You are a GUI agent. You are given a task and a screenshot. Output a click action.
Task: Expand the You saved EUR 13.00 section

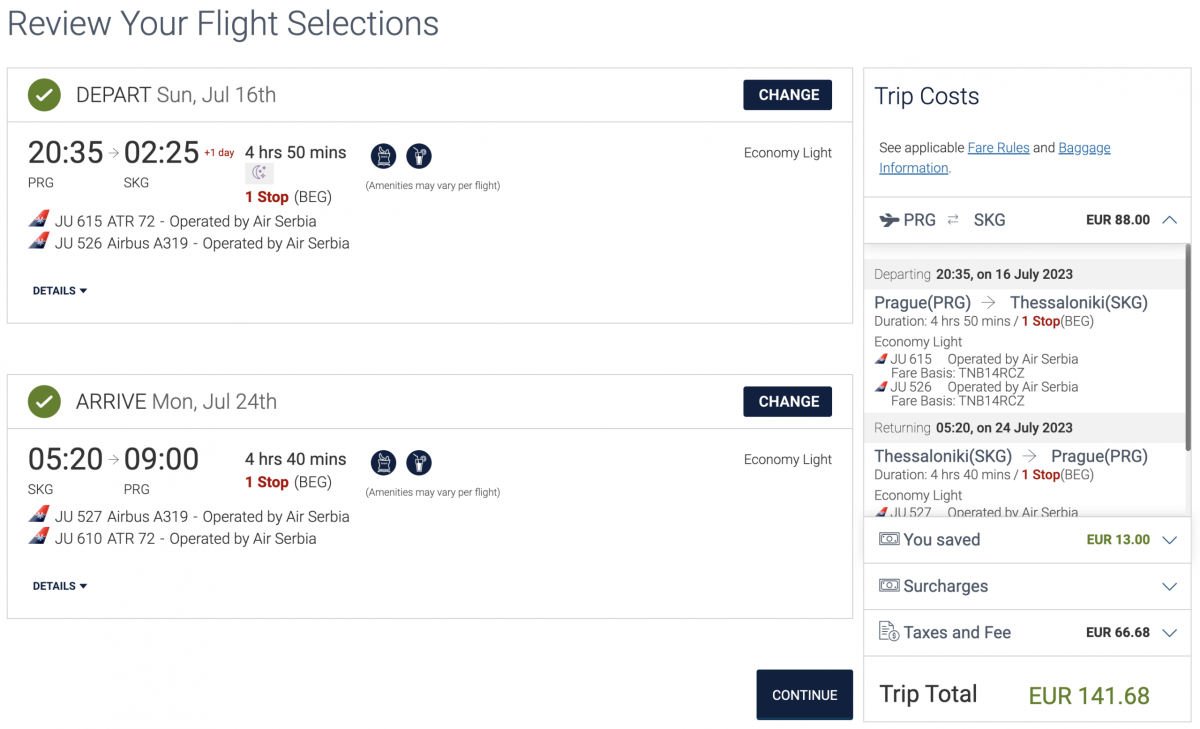1169,540
